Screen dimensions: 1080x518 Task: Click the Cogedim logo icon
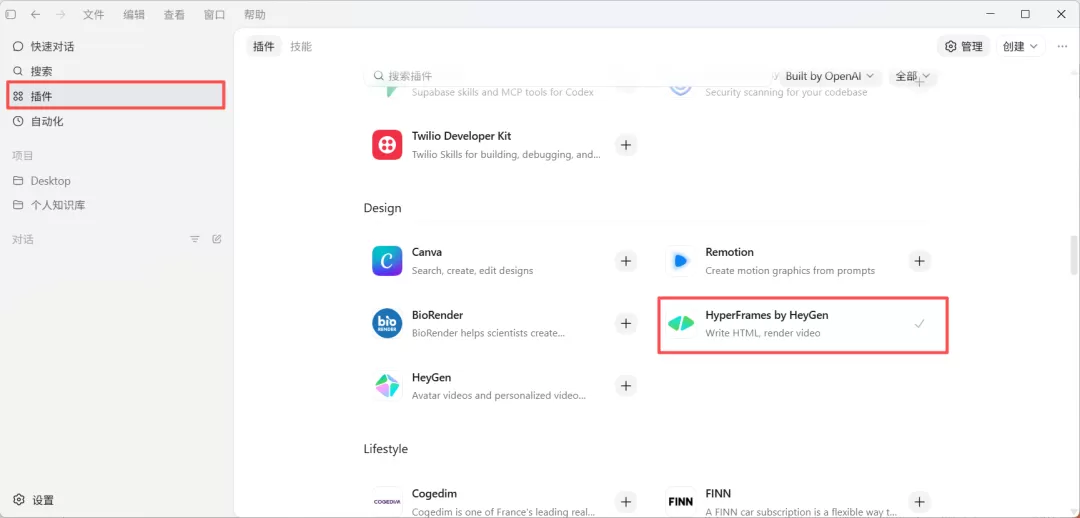click(x=387, y=502)
